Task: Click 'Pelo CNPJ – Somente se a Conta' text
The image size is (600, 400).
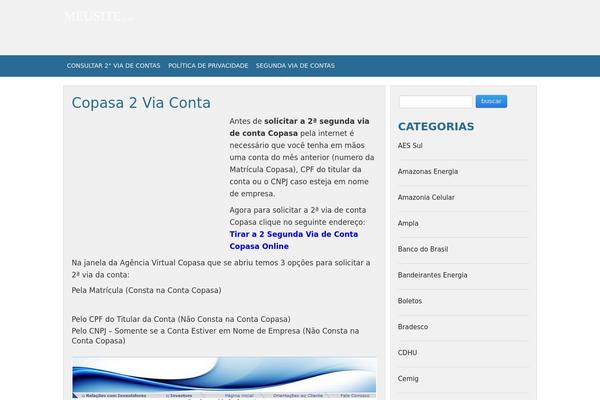Action: point(215,336)
